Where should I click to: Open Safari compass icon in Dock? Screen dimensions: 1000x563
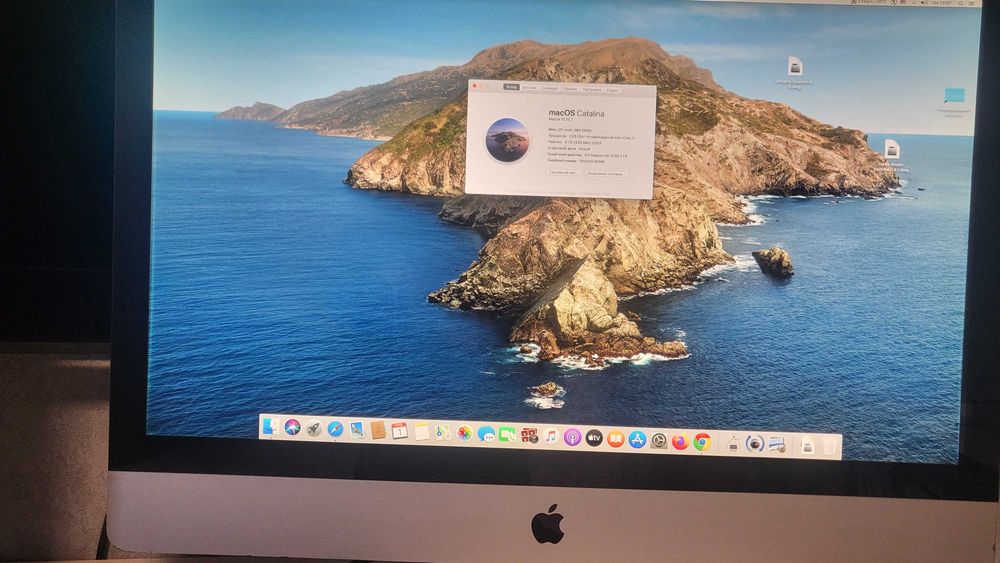tap(335, 428)
